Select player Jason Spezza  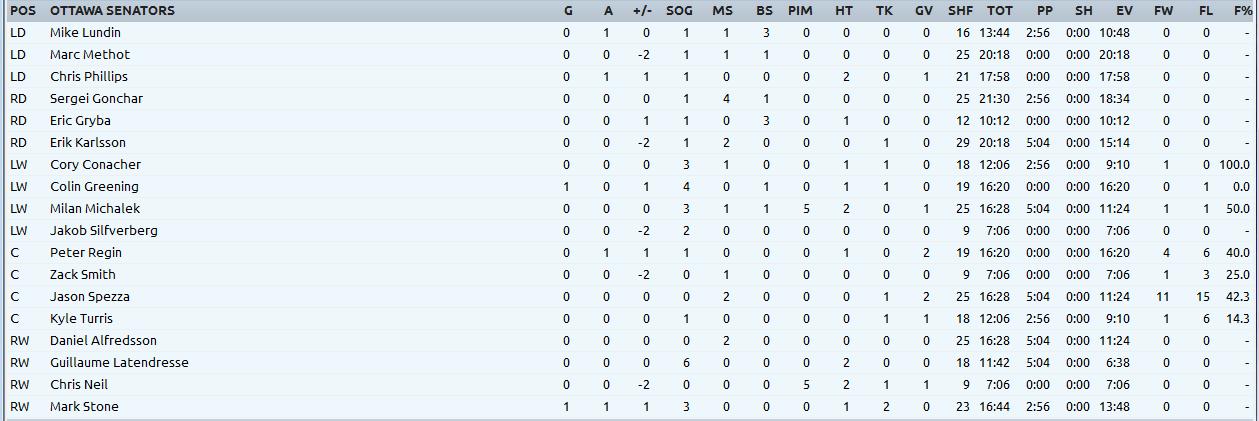point(90,296)
